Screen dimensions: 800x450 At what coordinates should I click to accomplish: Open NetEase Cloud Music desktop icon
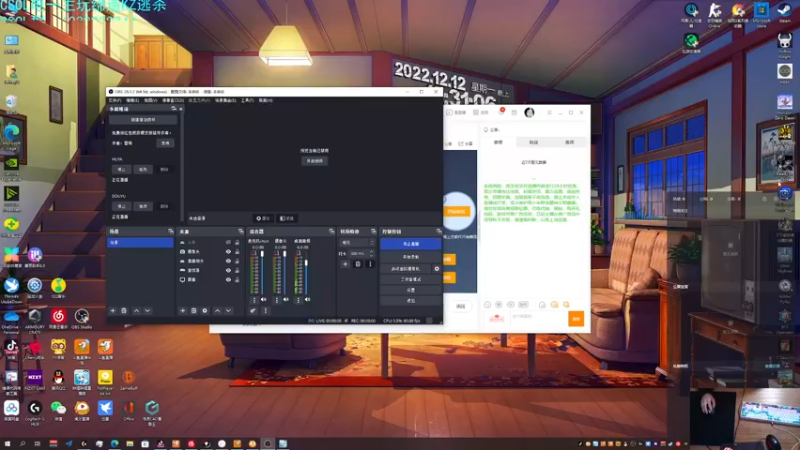58,319
